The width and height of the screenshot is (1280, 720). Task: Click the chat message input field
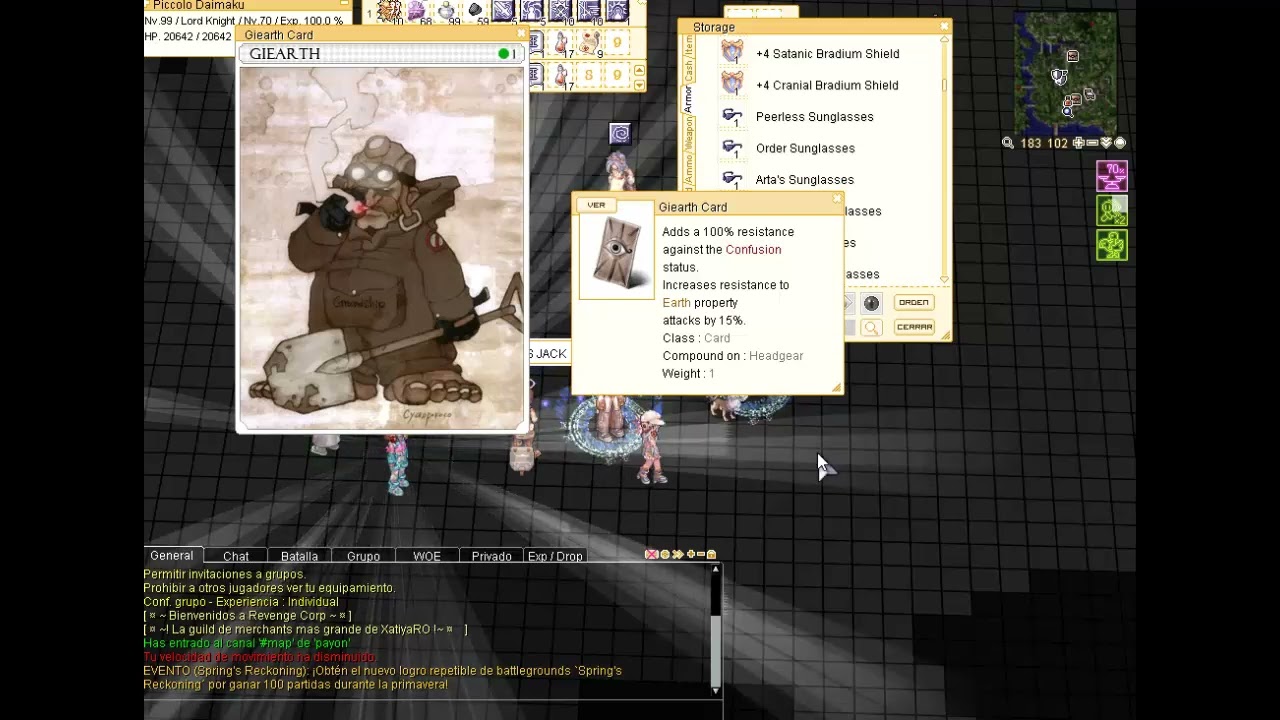coord(432,708)
